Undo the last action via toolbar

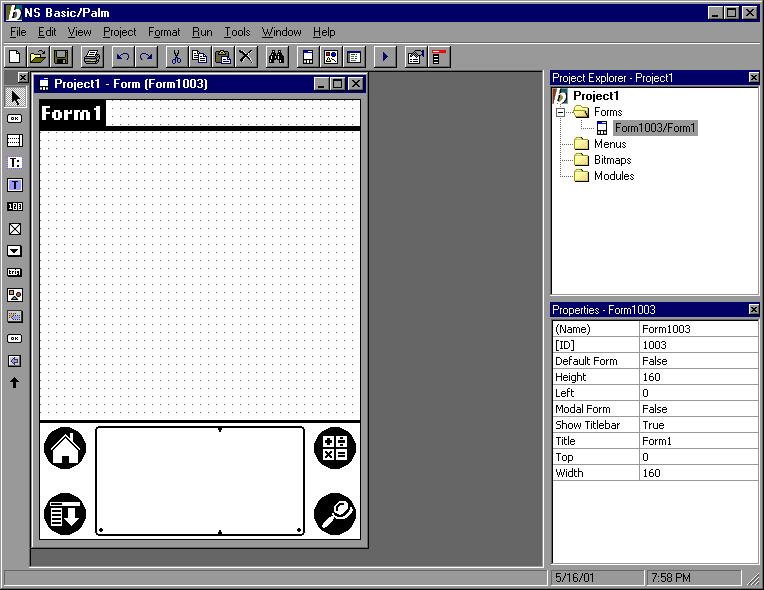[123, 57]
